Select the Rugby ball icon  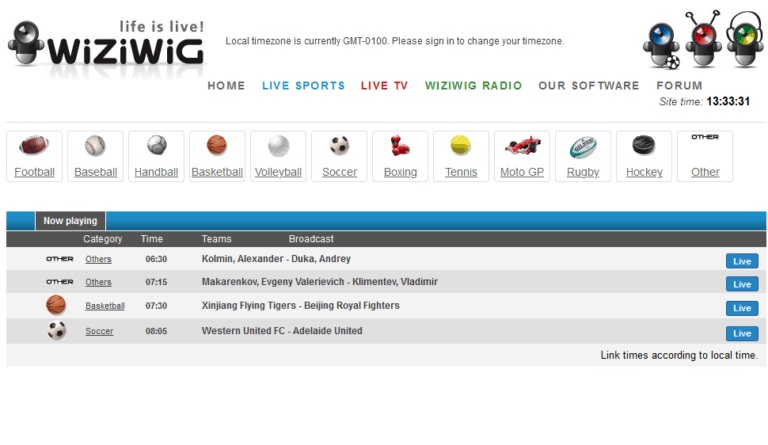(x=583, y=147)
